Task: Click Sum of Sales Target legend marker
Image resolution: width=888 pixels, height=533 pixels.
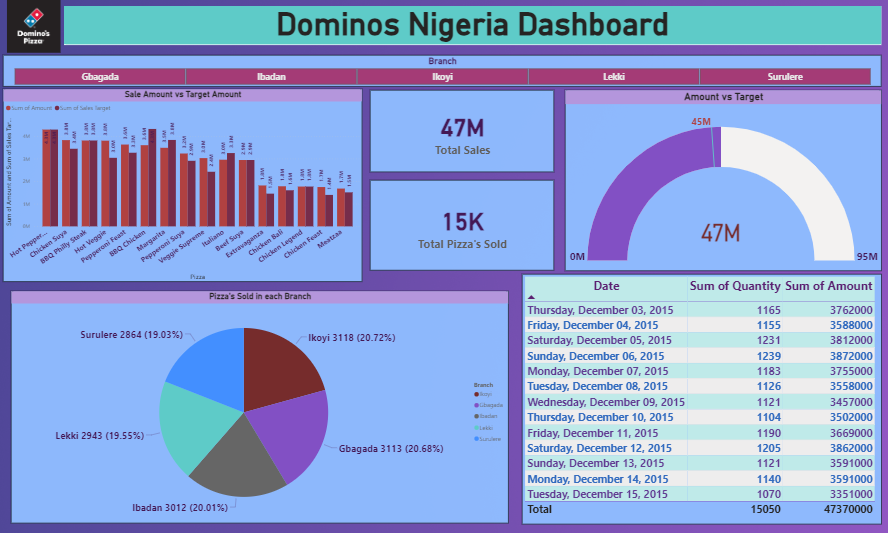Action: pos(56,107)
